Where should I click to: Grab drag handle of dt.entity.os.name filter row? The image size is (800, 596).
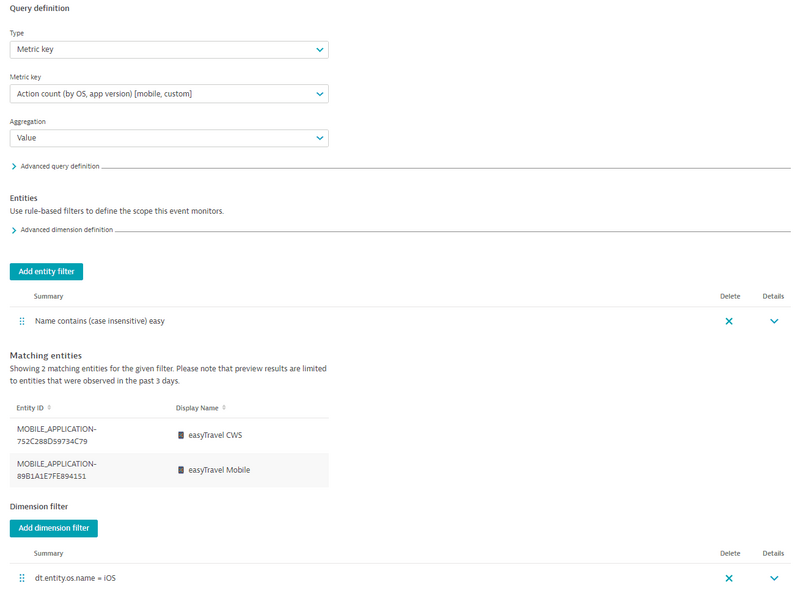click(x=22, y=578)
